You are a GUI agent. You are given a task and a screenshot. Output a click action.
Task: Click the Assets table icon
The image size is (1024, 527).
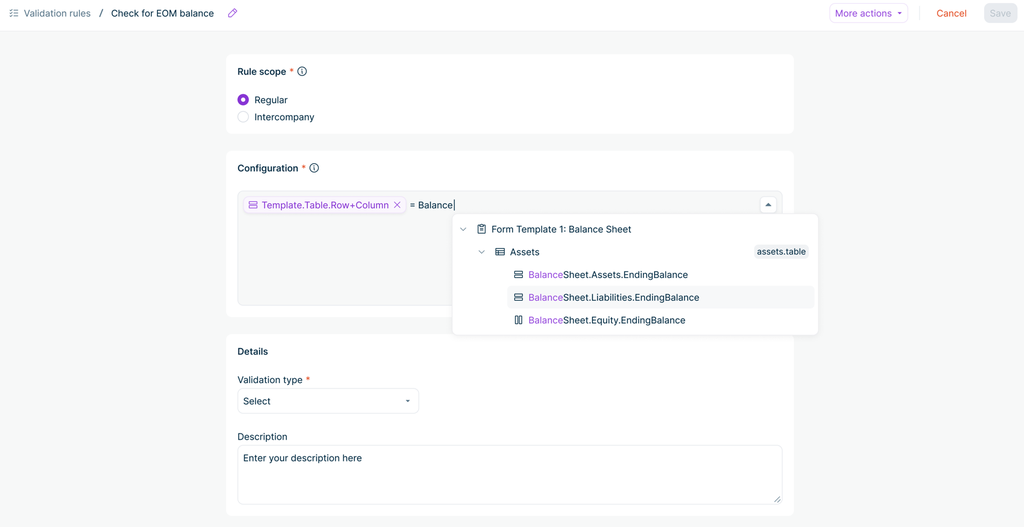click(500, 252)
